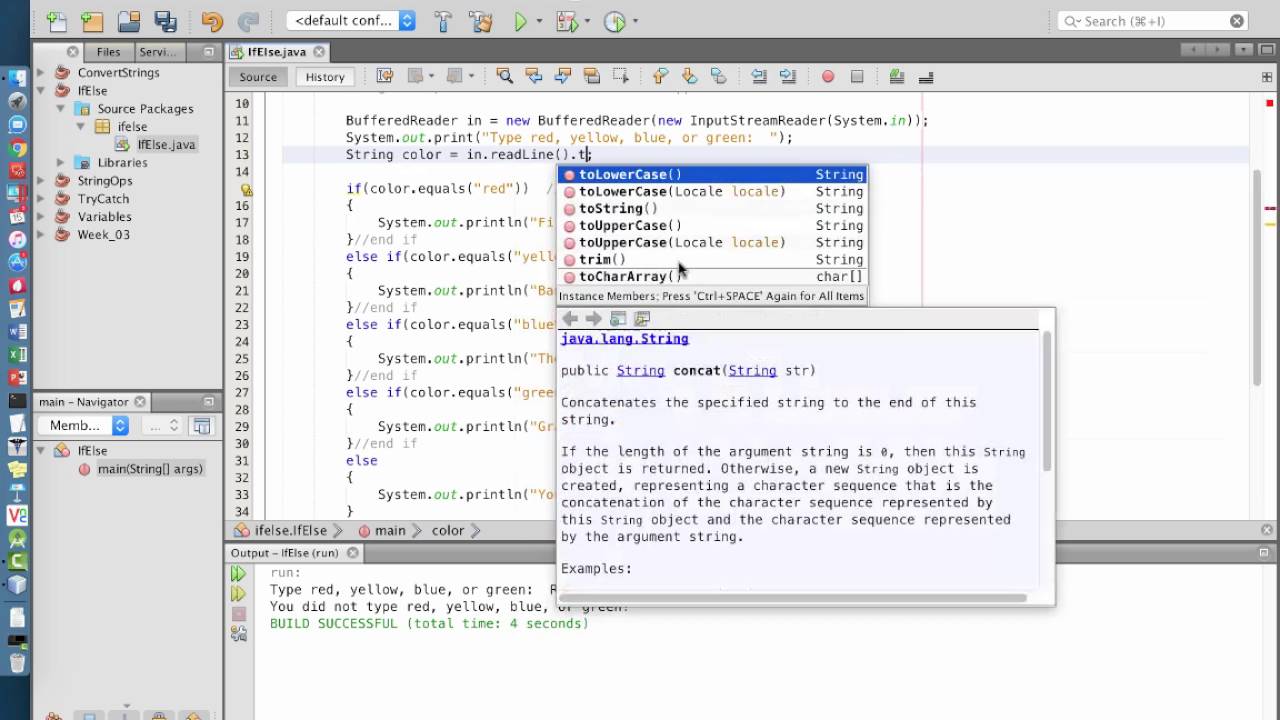The image size is (1280, 720).
Task: Click the Clean and Build icon
Action: point(480,21)
